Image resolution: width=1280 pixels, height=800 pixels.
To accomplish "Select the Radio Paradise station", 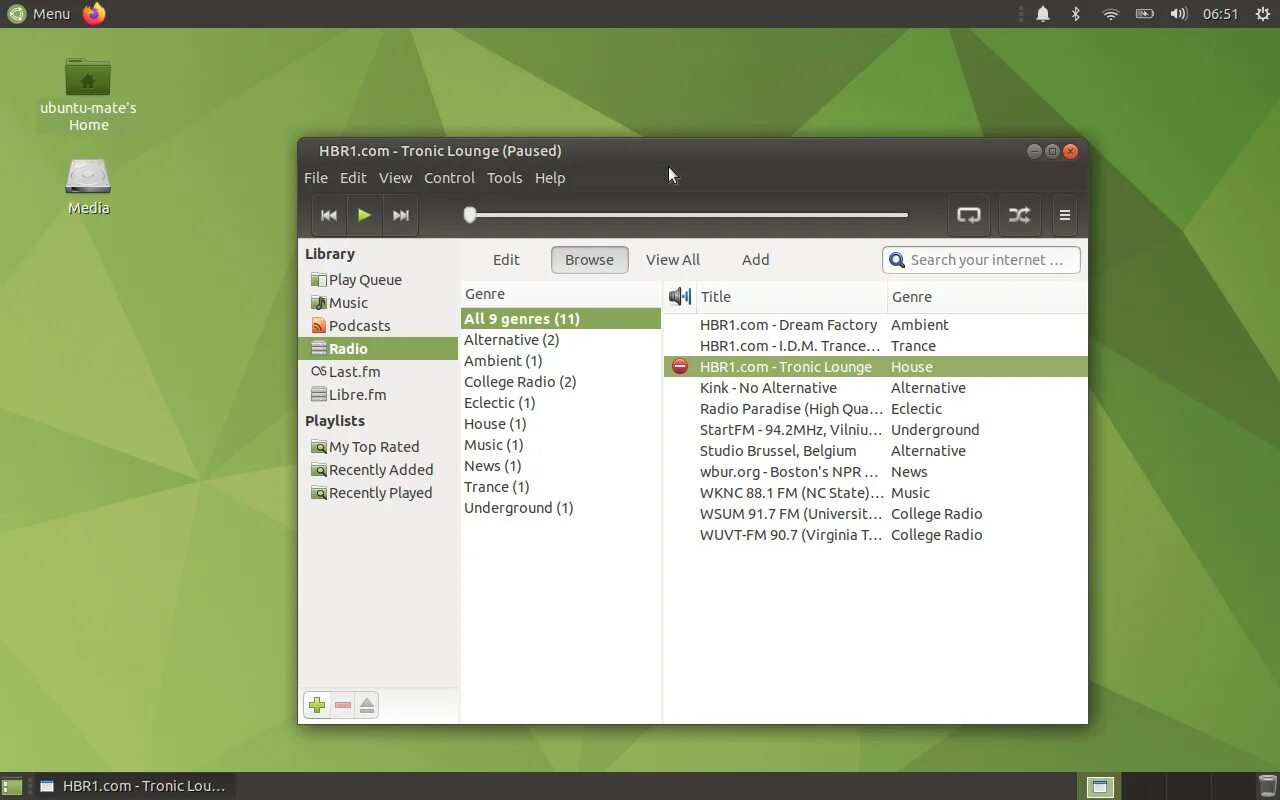I will pos(875,409).
